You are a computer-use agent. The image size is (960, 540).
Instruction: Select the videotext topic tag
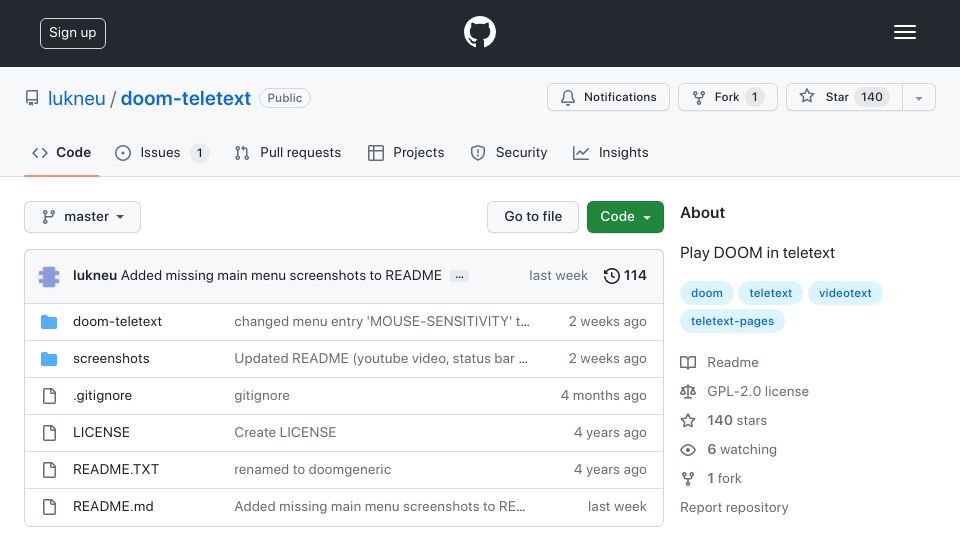coord(845,293)
